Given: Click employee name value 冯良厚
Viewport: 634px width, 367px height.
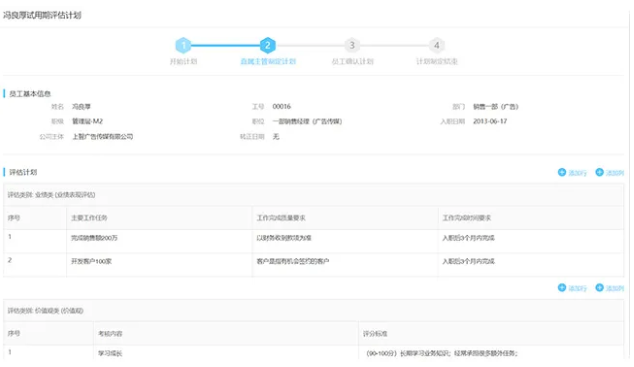Looking at the screenshot, I should click(x=81, y=107).
